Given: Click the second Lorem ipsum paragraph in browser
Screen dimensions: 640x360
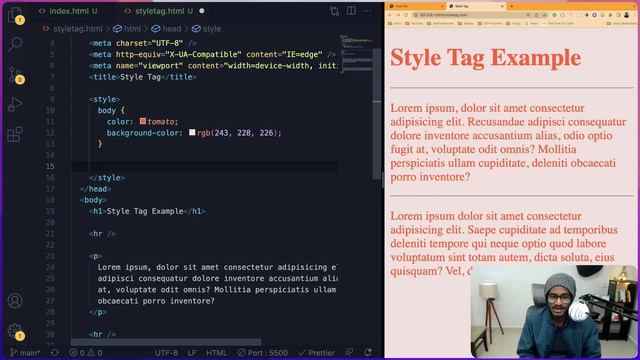Looking at the screenshot, I should pyautogui.click(x=504, y=243).
